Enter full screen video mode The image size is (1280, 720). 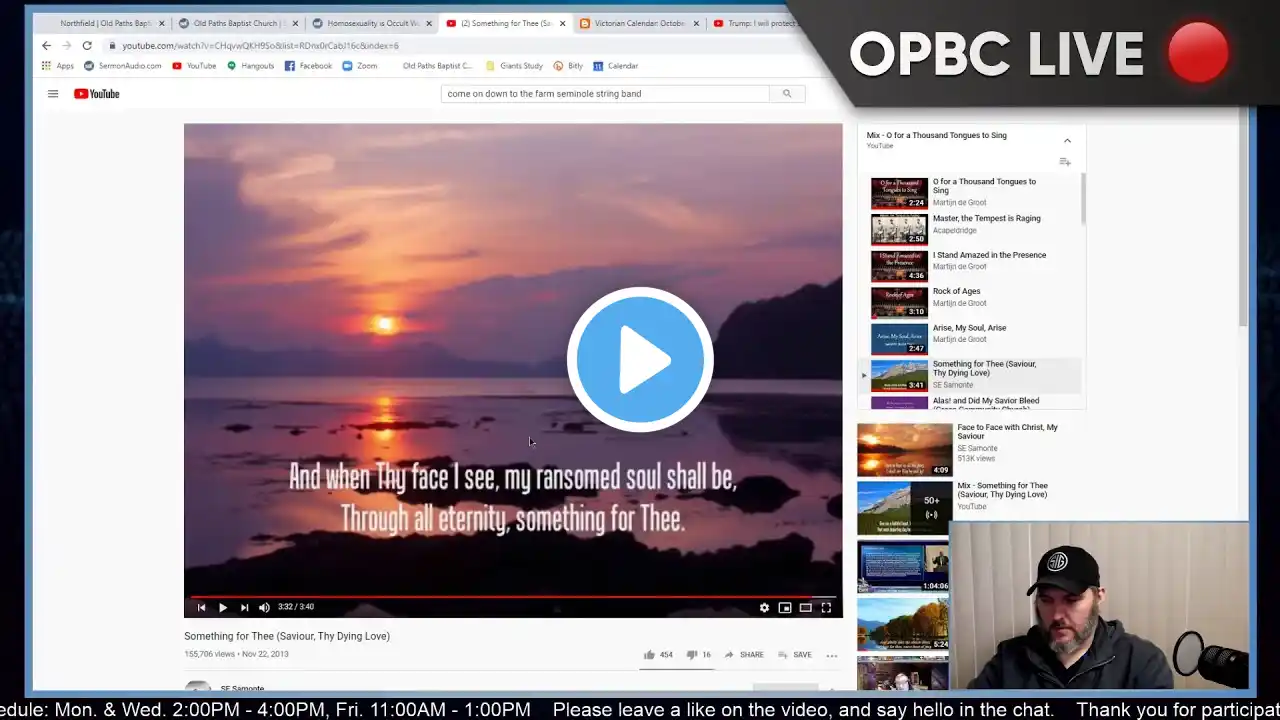(x=826, y=607)
